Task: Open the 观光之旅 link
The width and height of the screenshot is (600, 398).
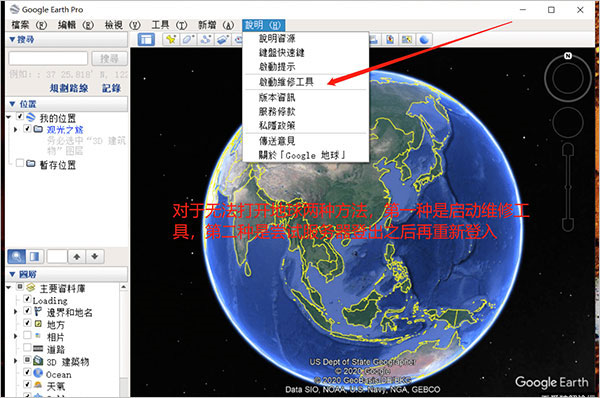Action: point(65,129)
